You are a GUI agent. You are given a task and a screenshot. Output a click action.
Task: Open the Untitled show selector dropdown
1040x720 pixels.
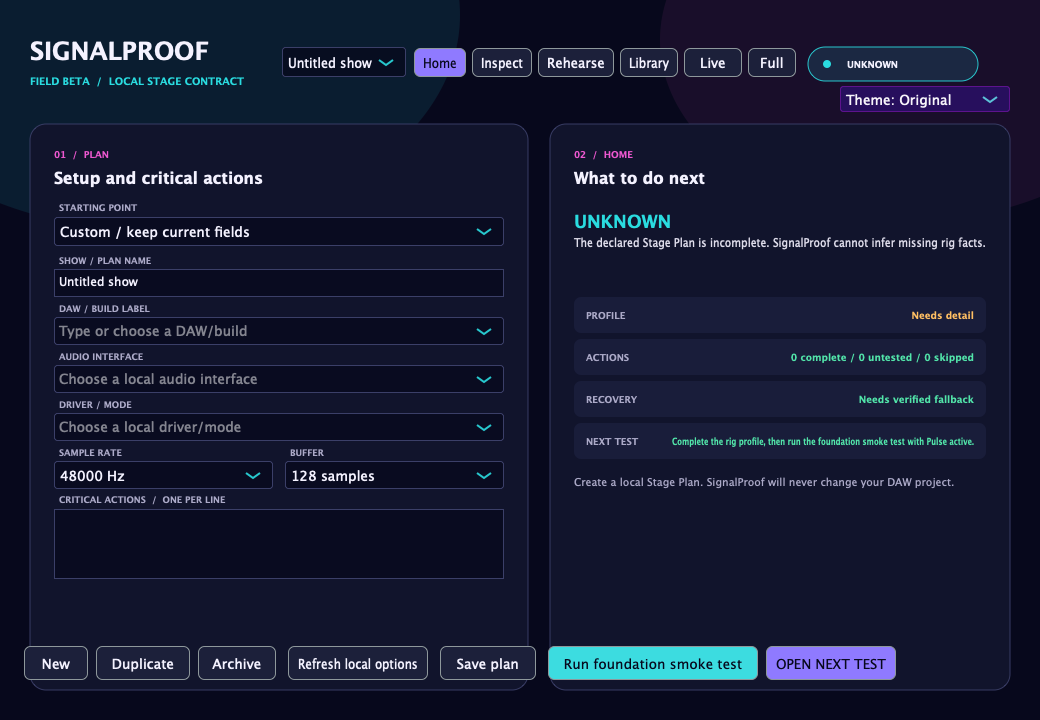pyautogui.click(x=344, y=63)
